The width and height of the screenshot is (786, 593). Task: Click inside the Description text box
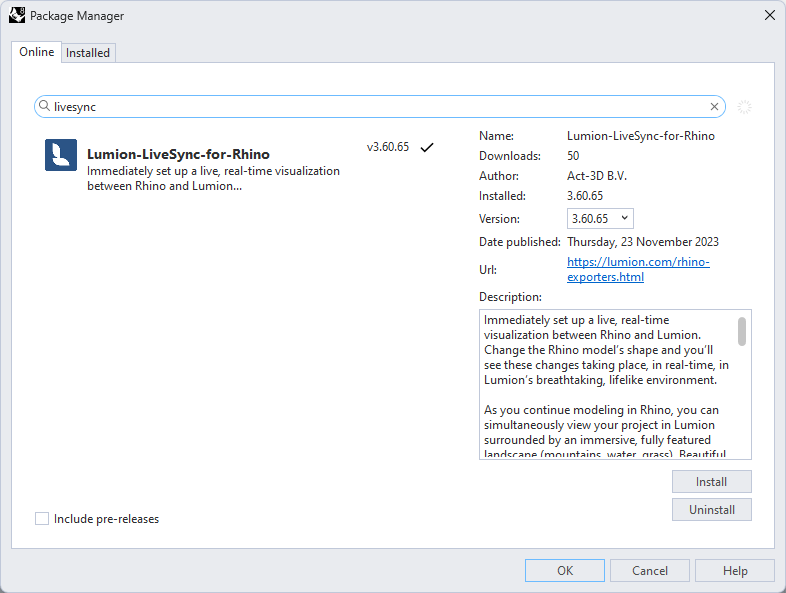615,384
